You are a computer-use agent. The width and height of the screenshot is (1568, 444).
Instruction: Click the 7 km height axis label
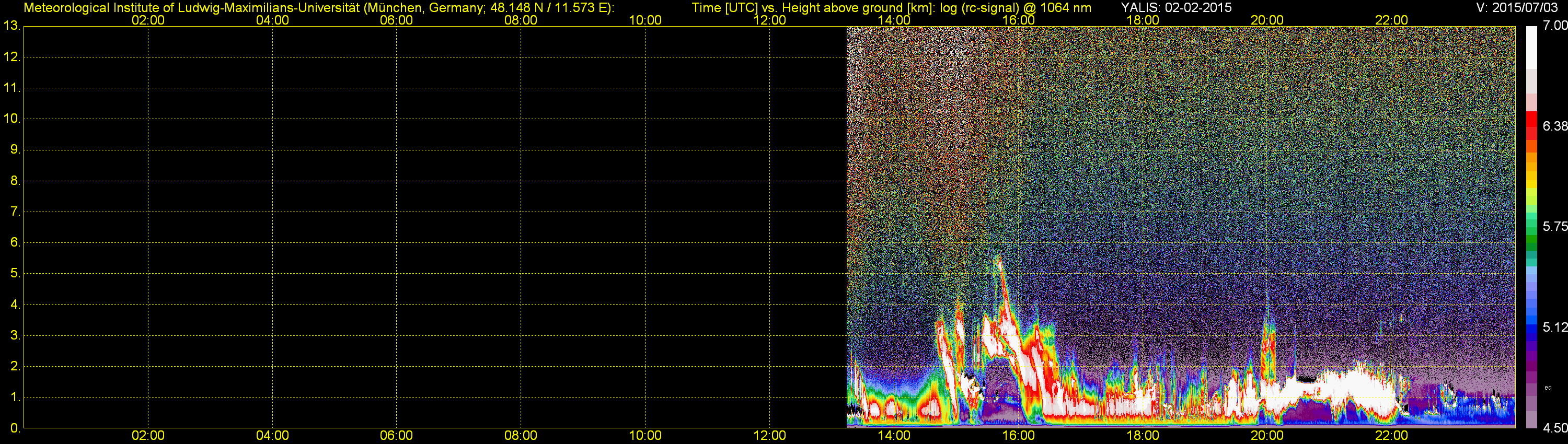tap(15, 212)
